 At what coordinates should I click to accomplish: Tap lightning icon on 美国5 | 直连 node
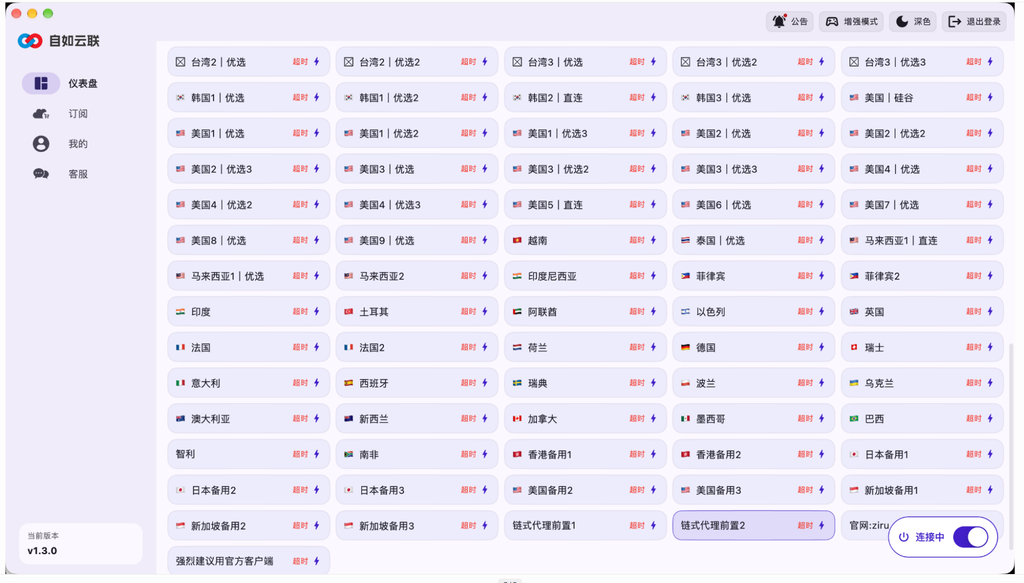(653, 204)
